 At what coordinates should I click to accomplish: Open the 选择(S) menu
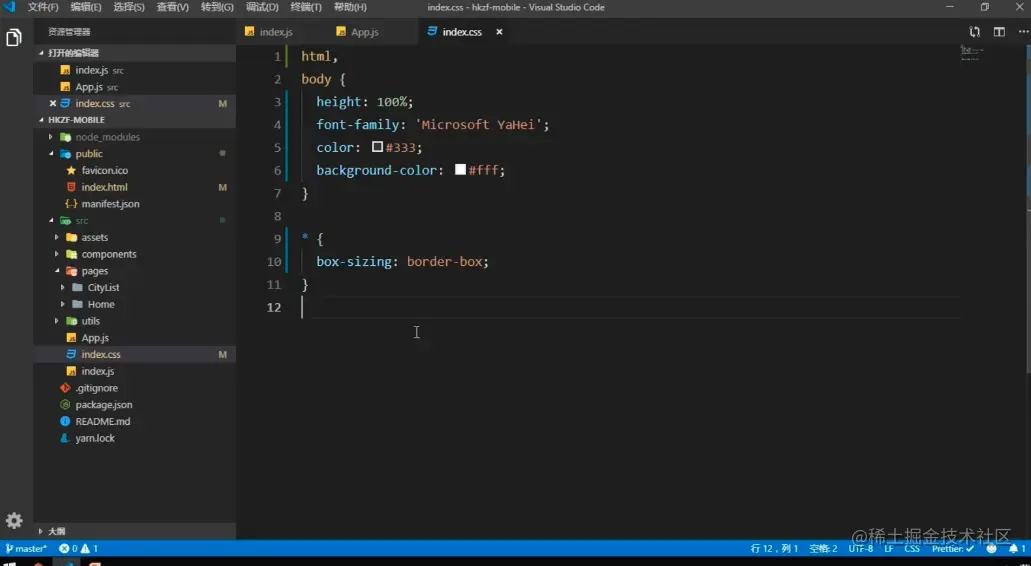point(129,7)
